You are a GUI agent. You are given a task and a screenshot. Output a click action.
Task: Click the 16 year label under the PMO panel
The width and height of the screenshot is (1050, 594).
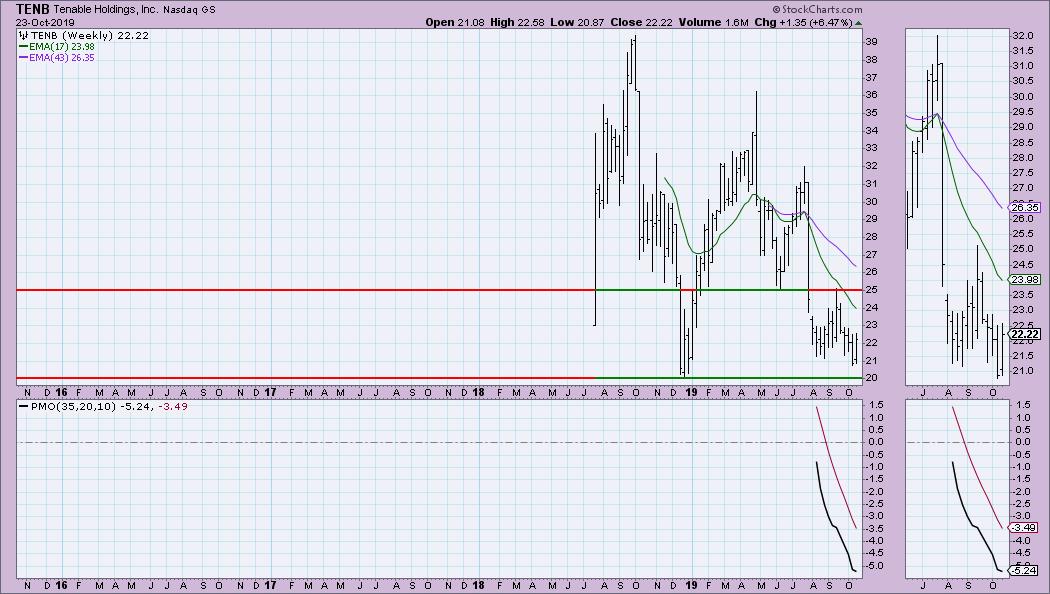[x=61, y=585]
